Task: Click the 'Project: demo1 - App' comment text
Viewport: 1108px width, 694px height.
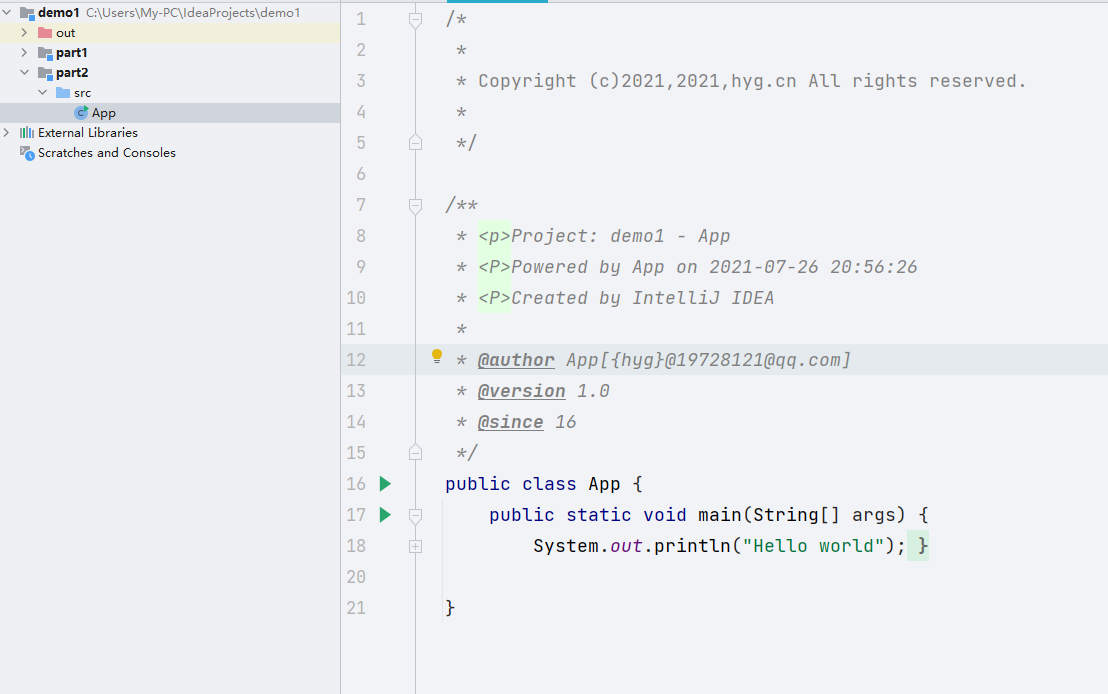Action: click(620, 236)
